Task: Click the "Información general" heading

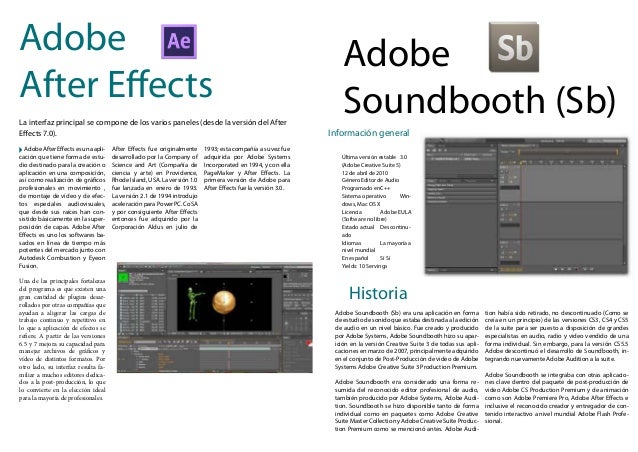Action: (x=369, y=133)
